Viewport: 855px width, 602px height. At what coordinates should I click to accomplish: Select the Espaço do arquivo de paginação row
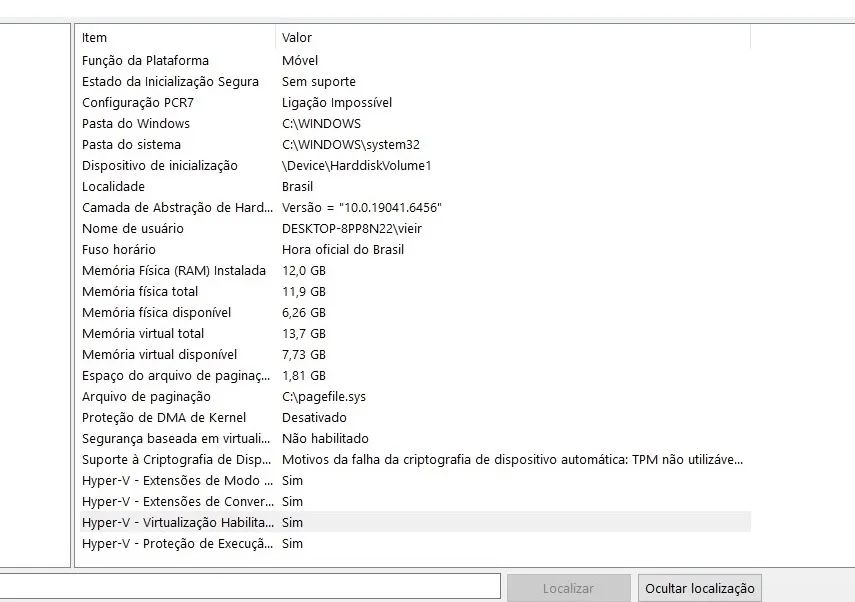(415, 376)
